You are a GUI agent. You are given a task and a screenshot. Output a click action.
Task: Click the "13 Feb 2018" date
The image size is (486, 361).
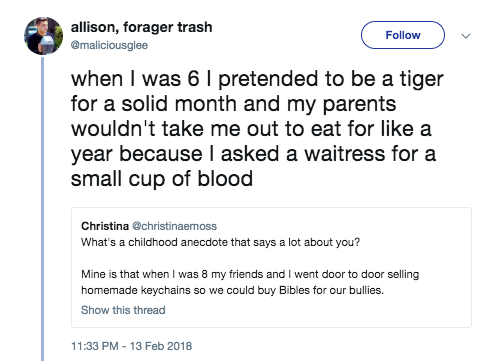pos(161,346)
